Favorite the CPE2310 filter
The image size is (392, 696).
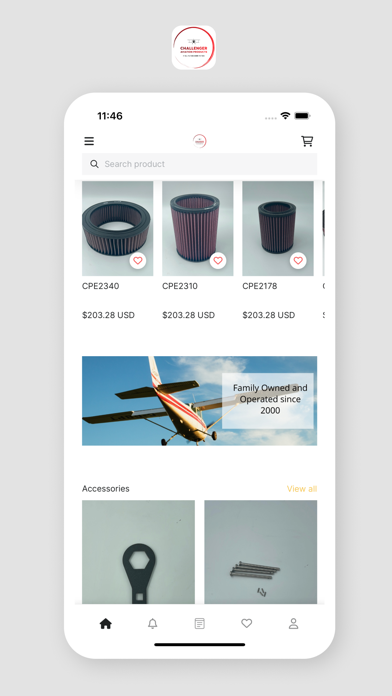coord(218,261)
